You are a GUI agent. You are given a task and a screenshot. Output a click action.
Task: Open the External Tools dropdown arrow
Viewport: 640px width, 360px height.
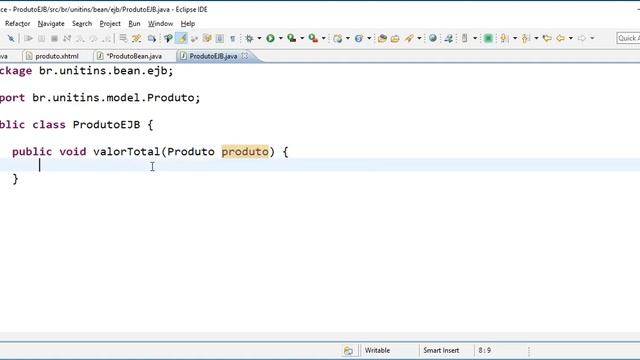(x=324, y=38)
